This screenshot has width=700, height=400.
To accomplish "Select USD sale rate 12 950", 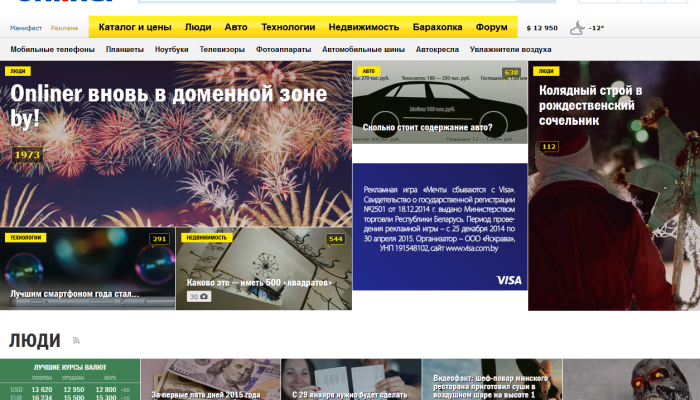I will point(74,390).
